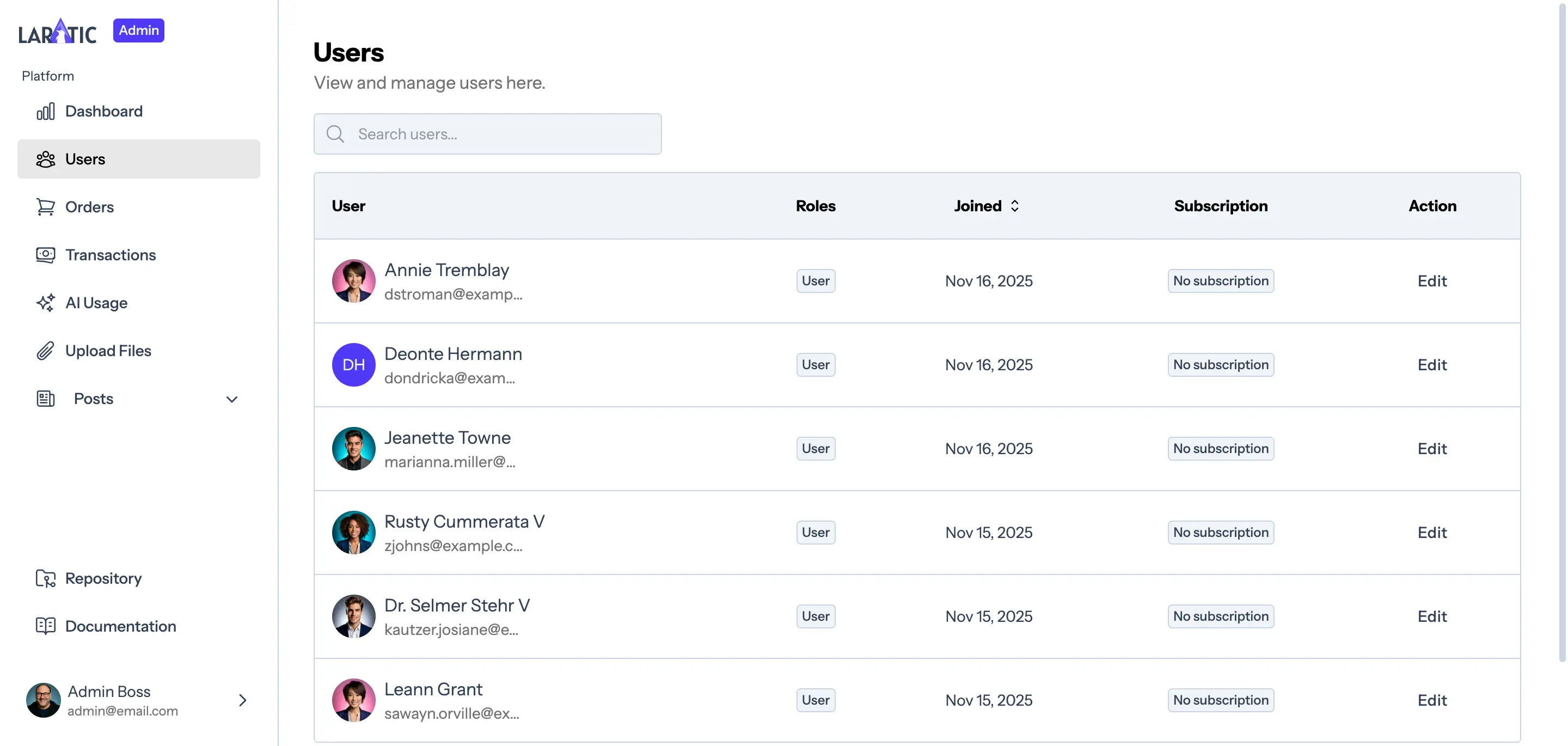Viewport: 1568px width, 746px height.
Task: Open Transactions from the Platform menu
Action: [111, 254]
